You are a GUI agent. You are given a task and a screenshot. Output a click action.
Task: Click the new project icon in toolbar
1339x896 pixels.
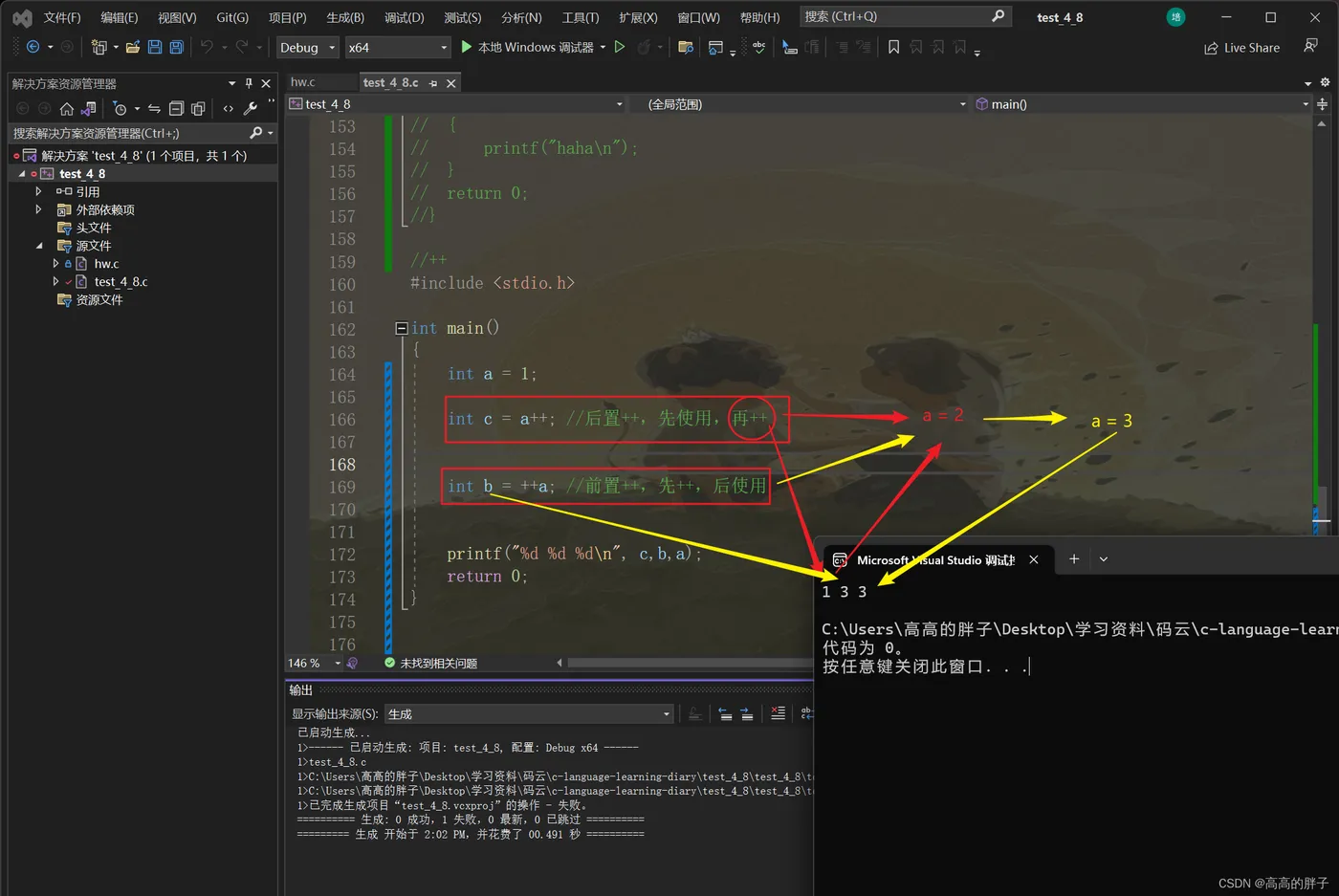pos(99,47)
